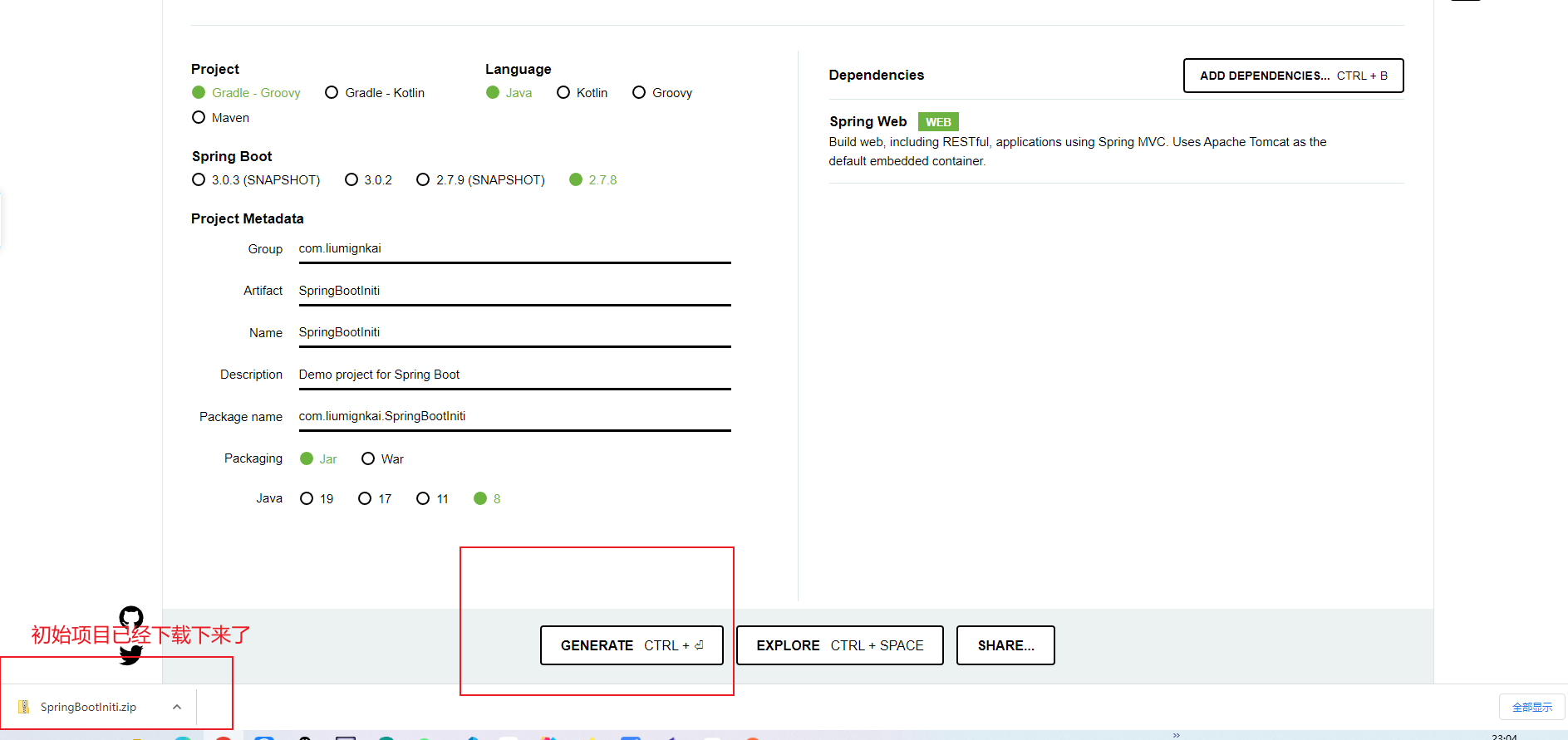Expand the SpringBootIniti.zip download options chevron
This screenshot has height=740, width=1568.
(177, 707)
